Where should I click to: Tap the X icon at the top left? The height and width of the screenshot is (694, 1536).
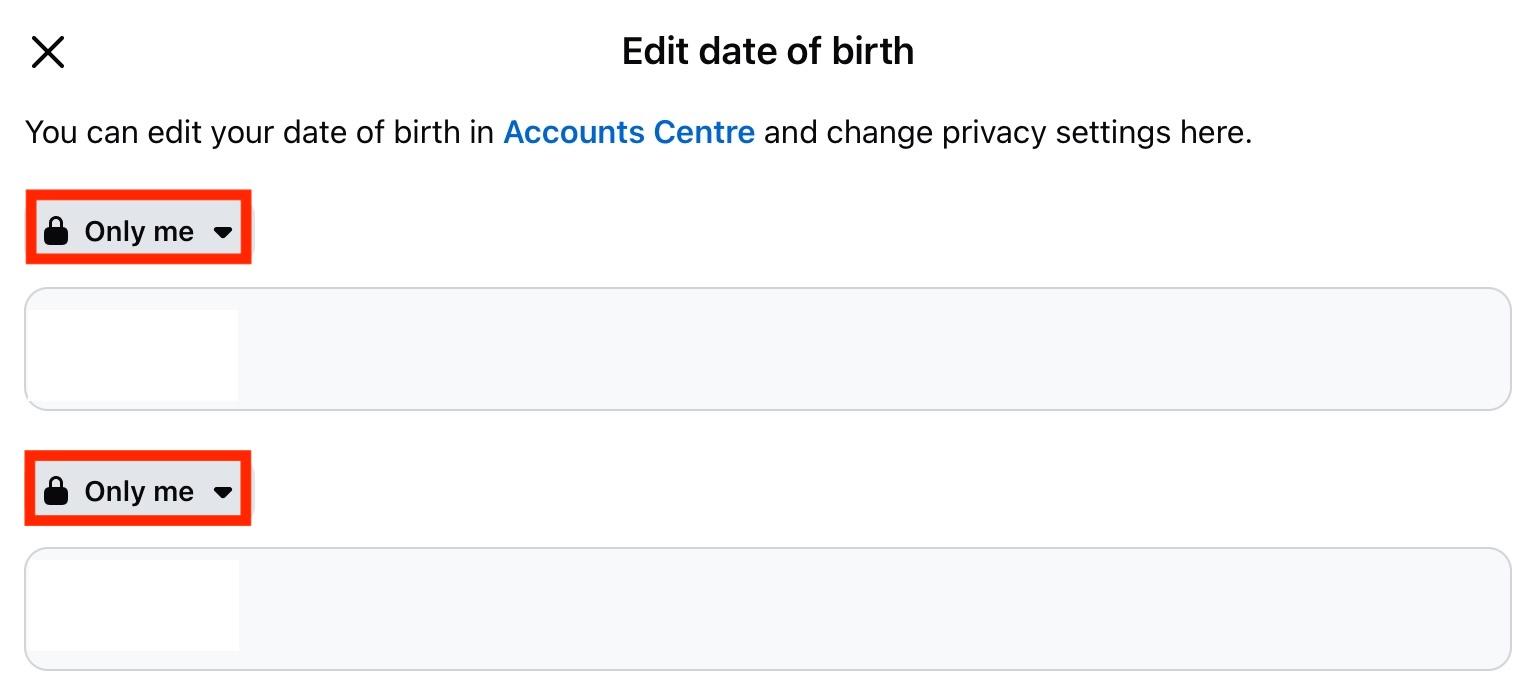click(48, 52)
